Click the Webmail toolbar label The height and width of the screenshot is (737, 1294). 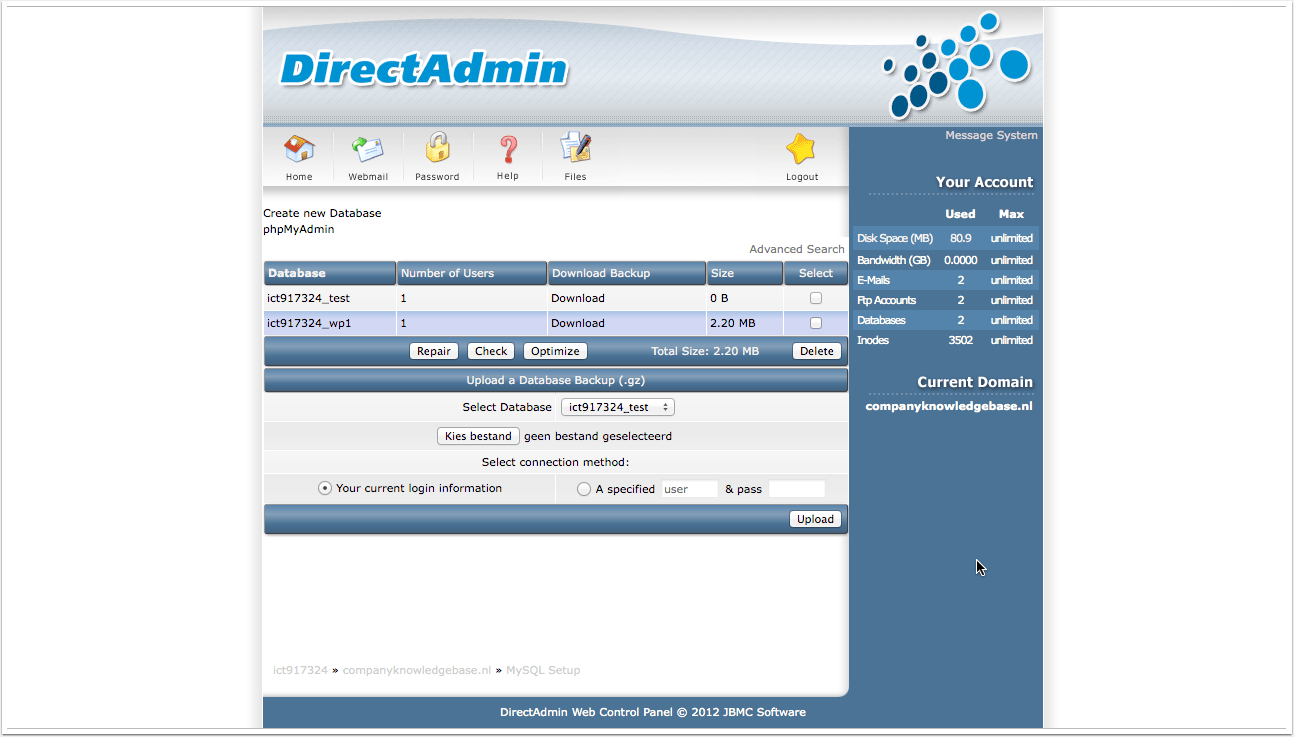tap(368, 177)
